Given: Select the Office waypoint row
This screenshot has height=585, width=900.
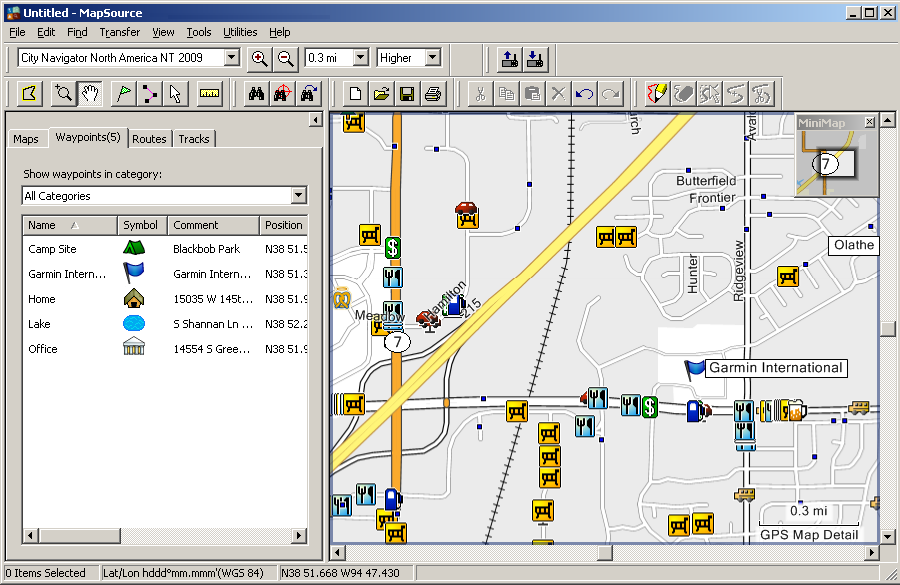Looking at the screenshot, I should [x=165, y=348].
